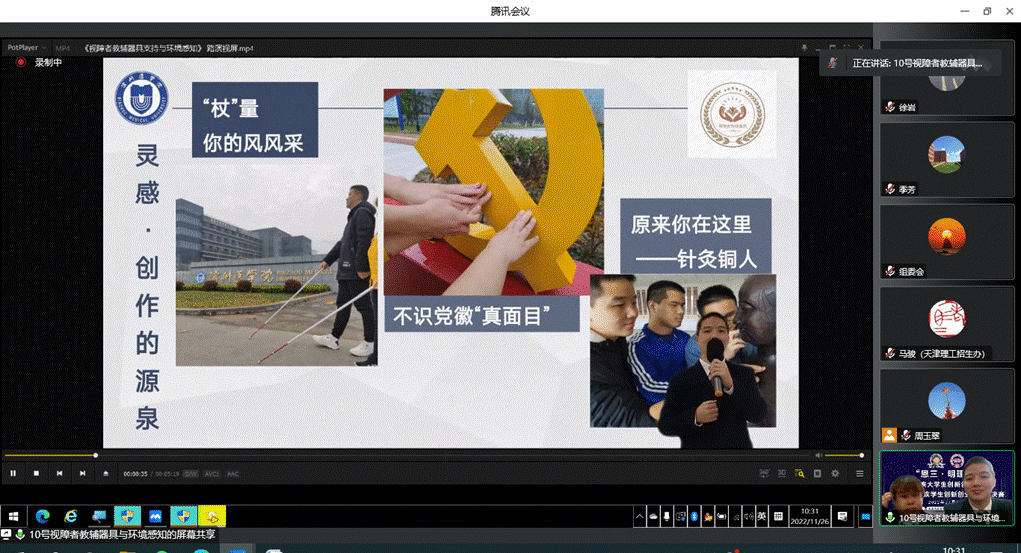The image size is (1021, 553).
Task: Toggle 3D video mode
Action: pos(782,473)
